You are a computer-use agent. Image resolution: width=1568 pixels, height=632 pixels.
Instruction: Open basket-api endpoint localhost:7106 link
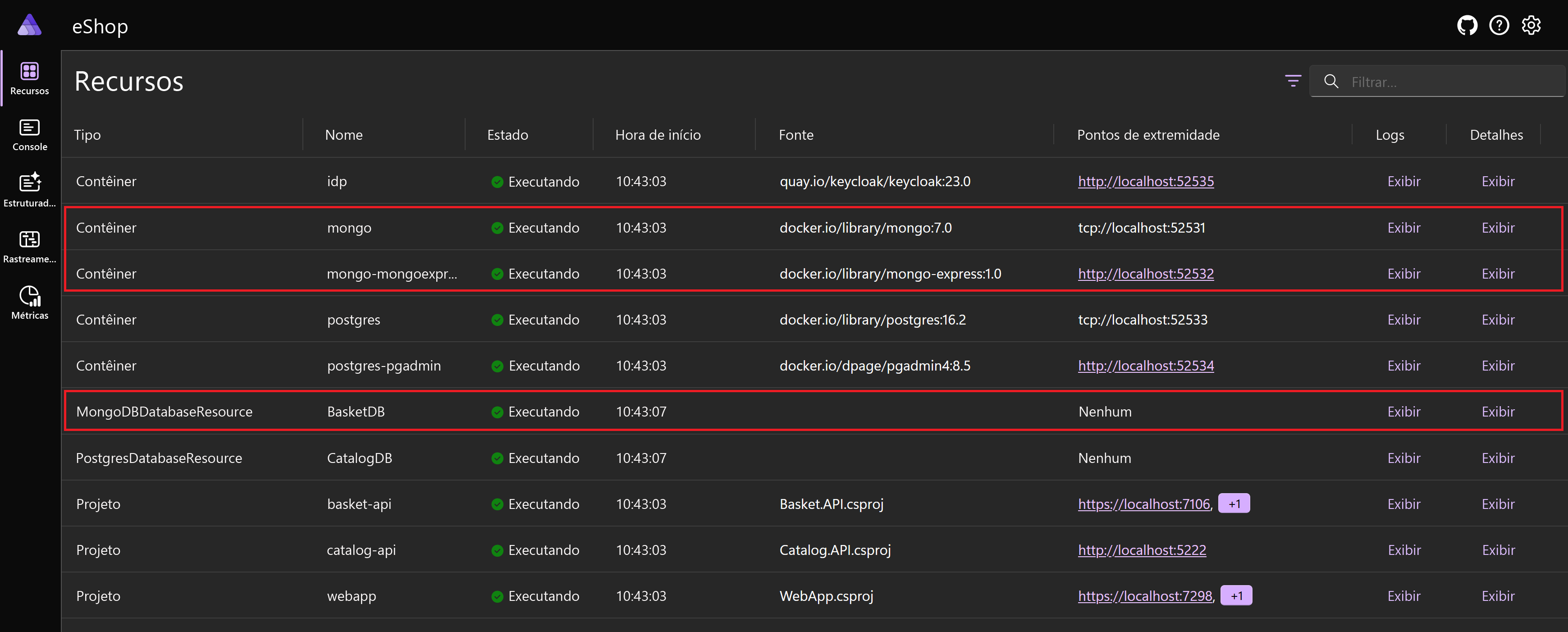pyautogui.click(x=1144, y=504)
